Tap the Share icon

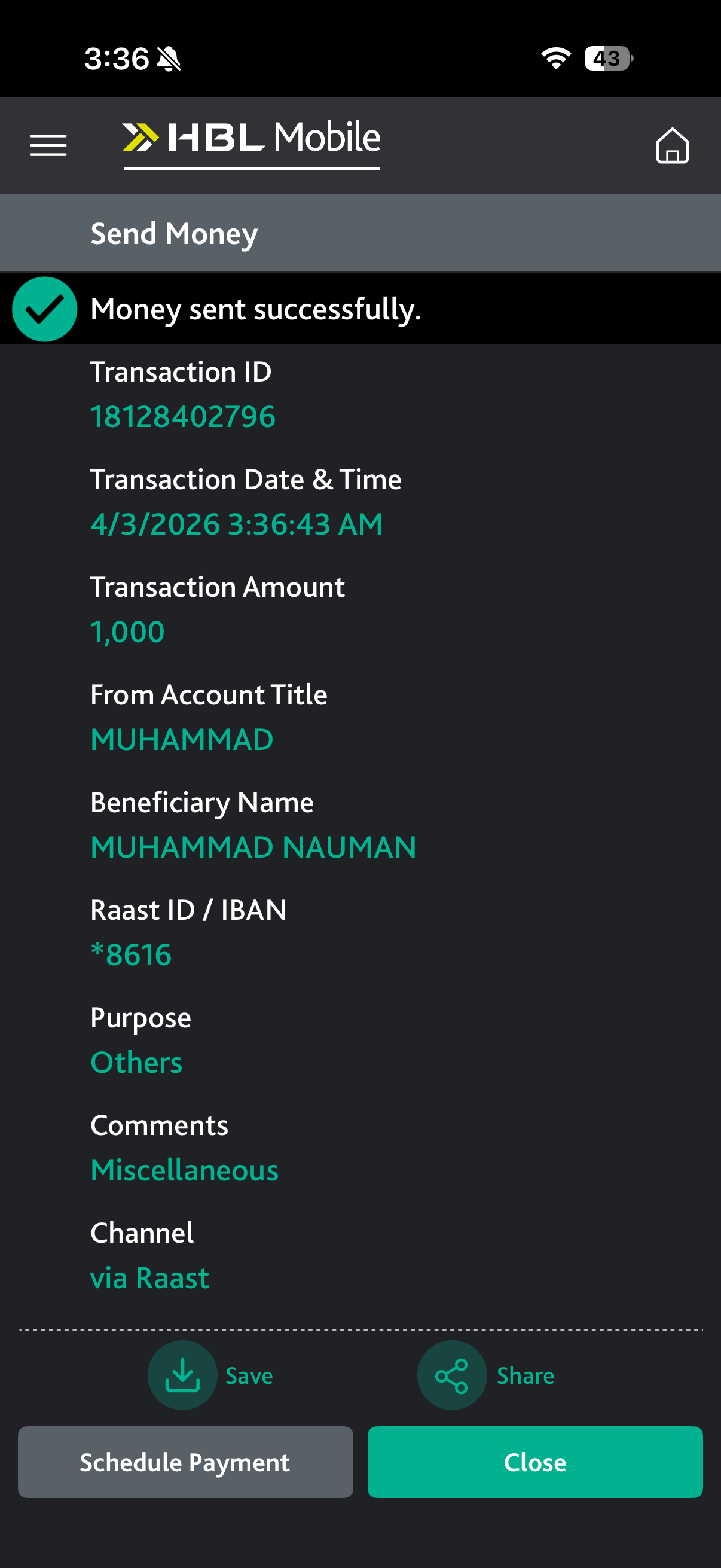tap(451, 1375)
